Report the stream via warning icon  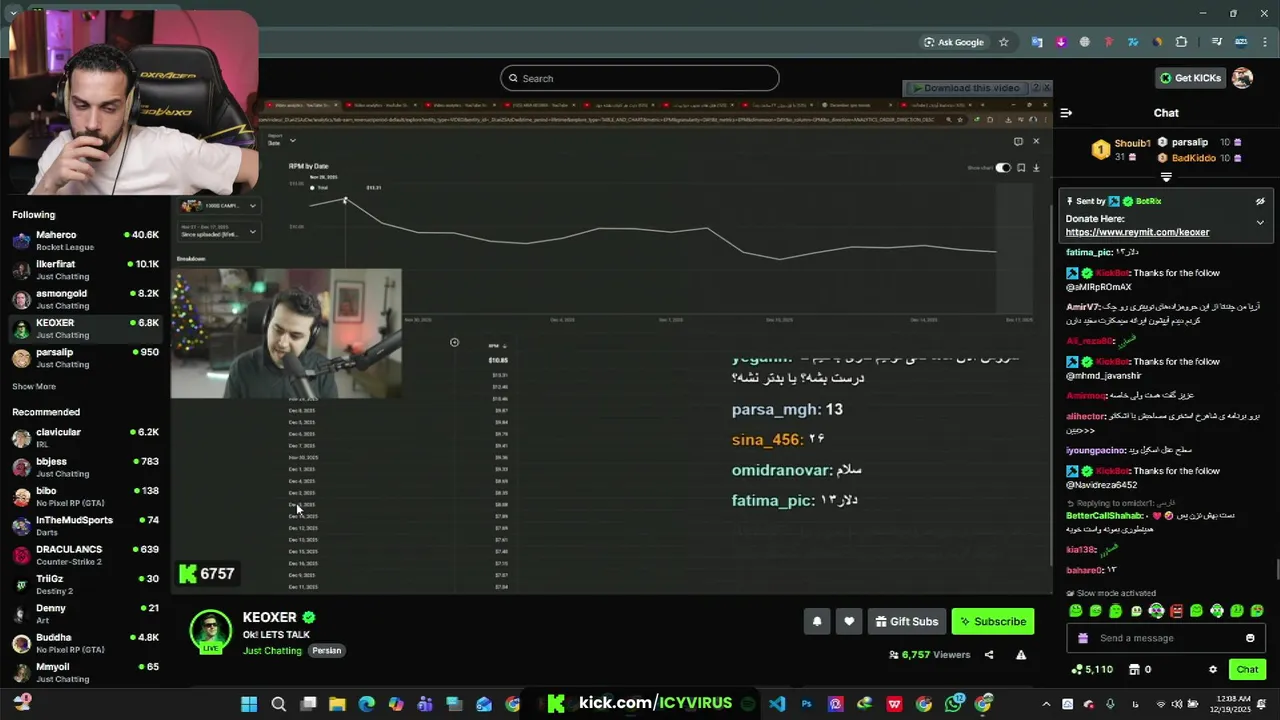(1021, 655)
